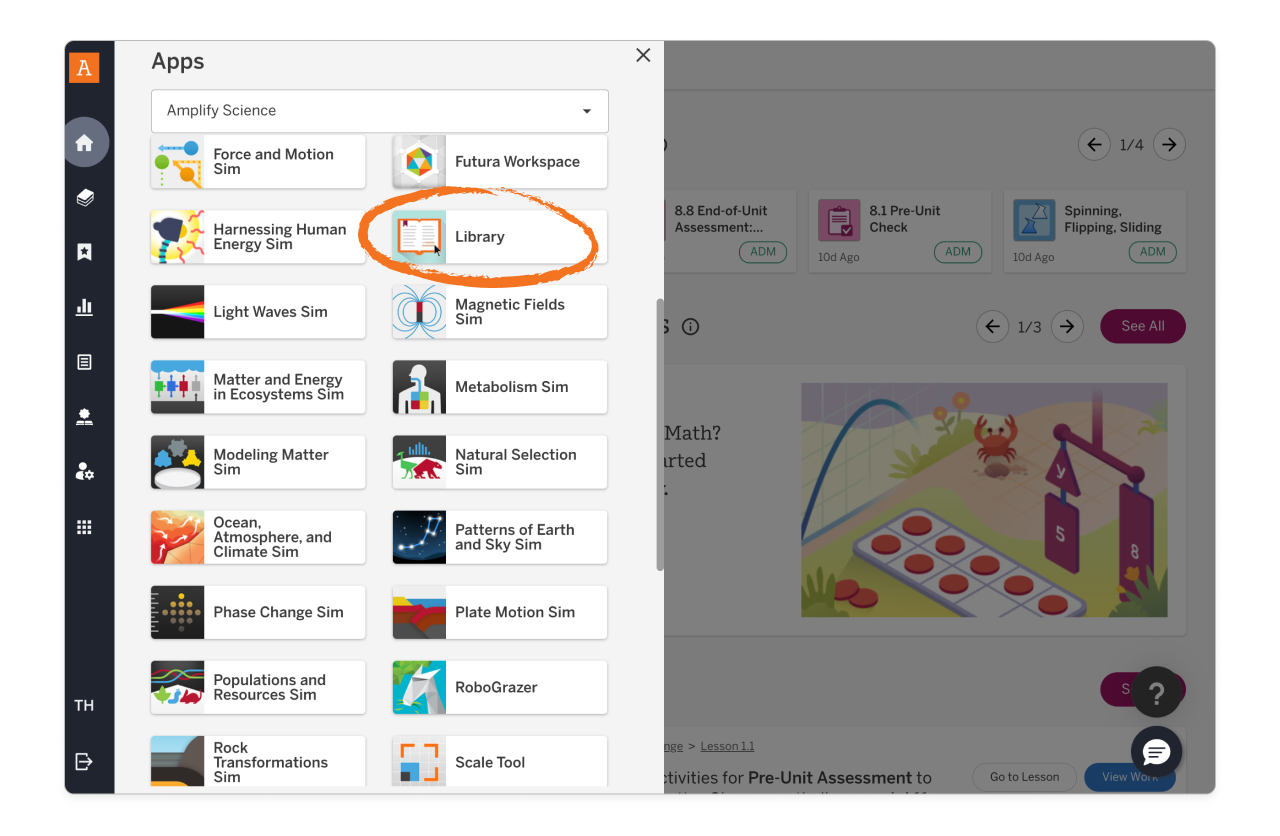Close the Apps panel

pyautogui.click(x=643, y=56)
